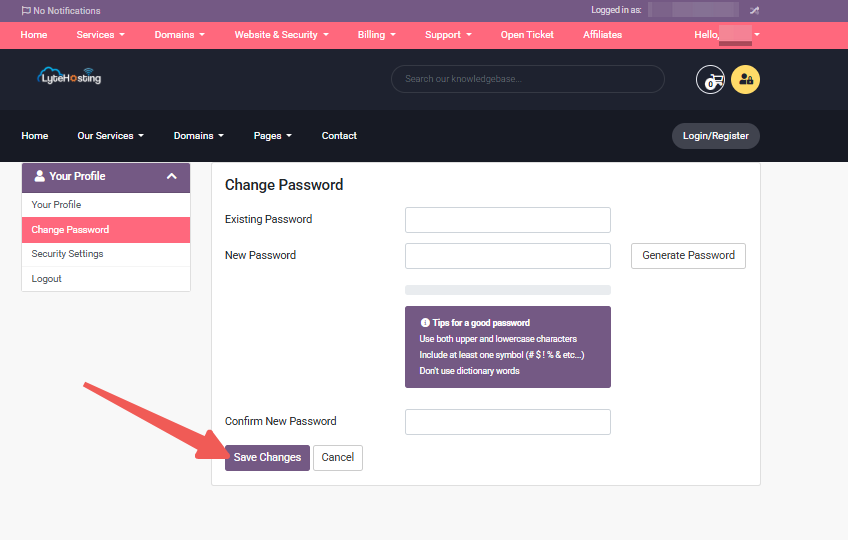The image size is (848, 540).
Task: Expand Domains in dark navigation bar
Action: [x=198, y=136]
